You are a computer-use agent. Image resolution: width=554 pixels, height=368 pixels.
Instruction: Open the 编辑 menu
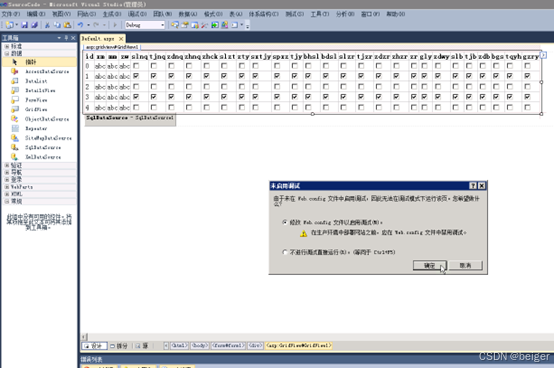[x=36, y=14]
